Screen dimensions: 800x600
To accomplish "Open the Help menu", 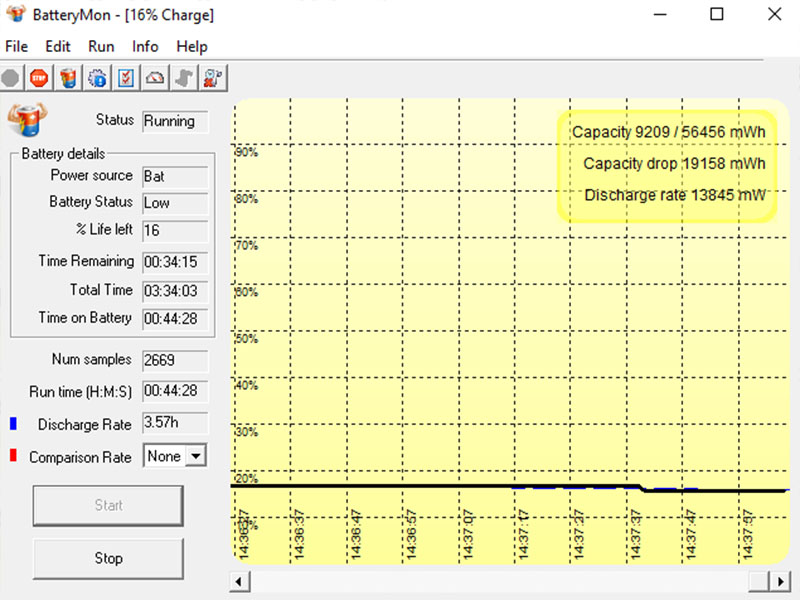I will click(192, 46).
